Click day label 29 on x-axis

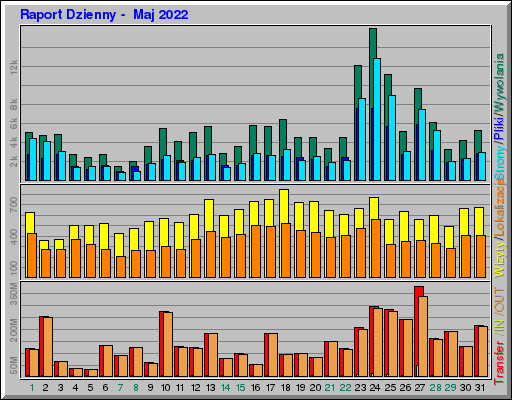tap(450, 388)
